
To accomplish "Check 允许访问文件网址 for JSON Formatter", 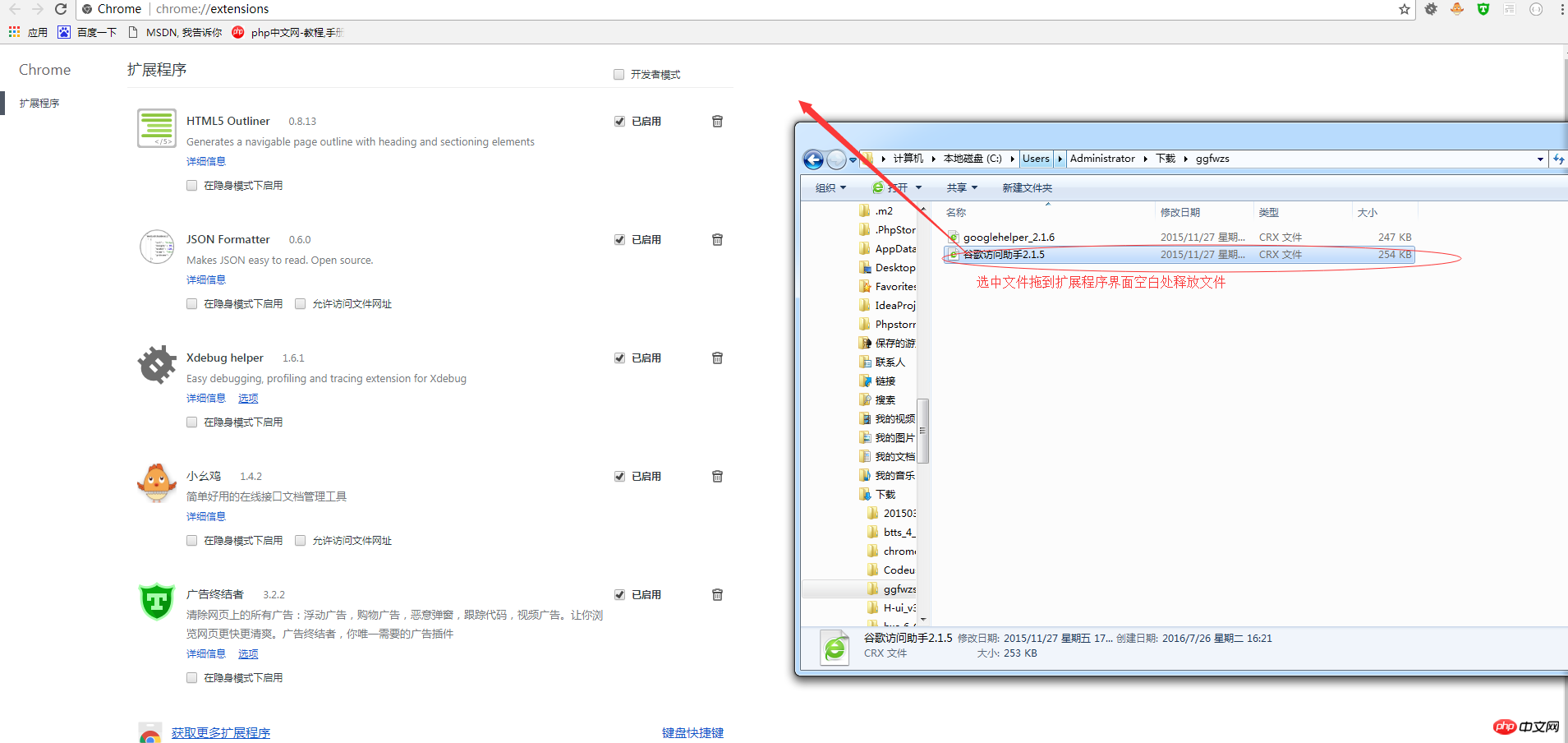I will click(300, 304).
